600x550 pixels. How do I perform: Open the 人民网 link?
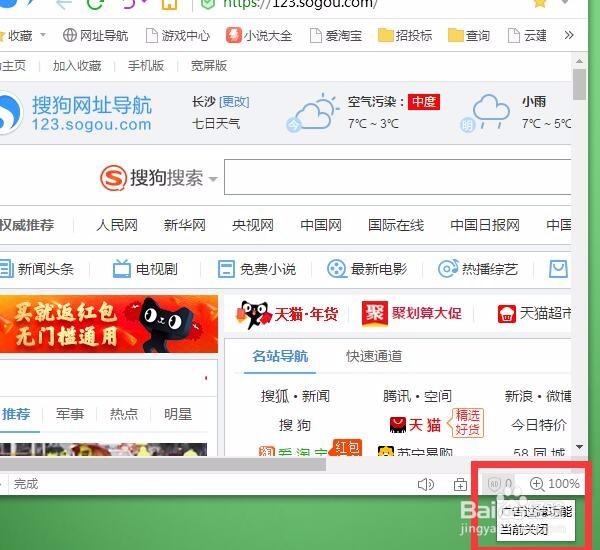(x=117, y=225)
